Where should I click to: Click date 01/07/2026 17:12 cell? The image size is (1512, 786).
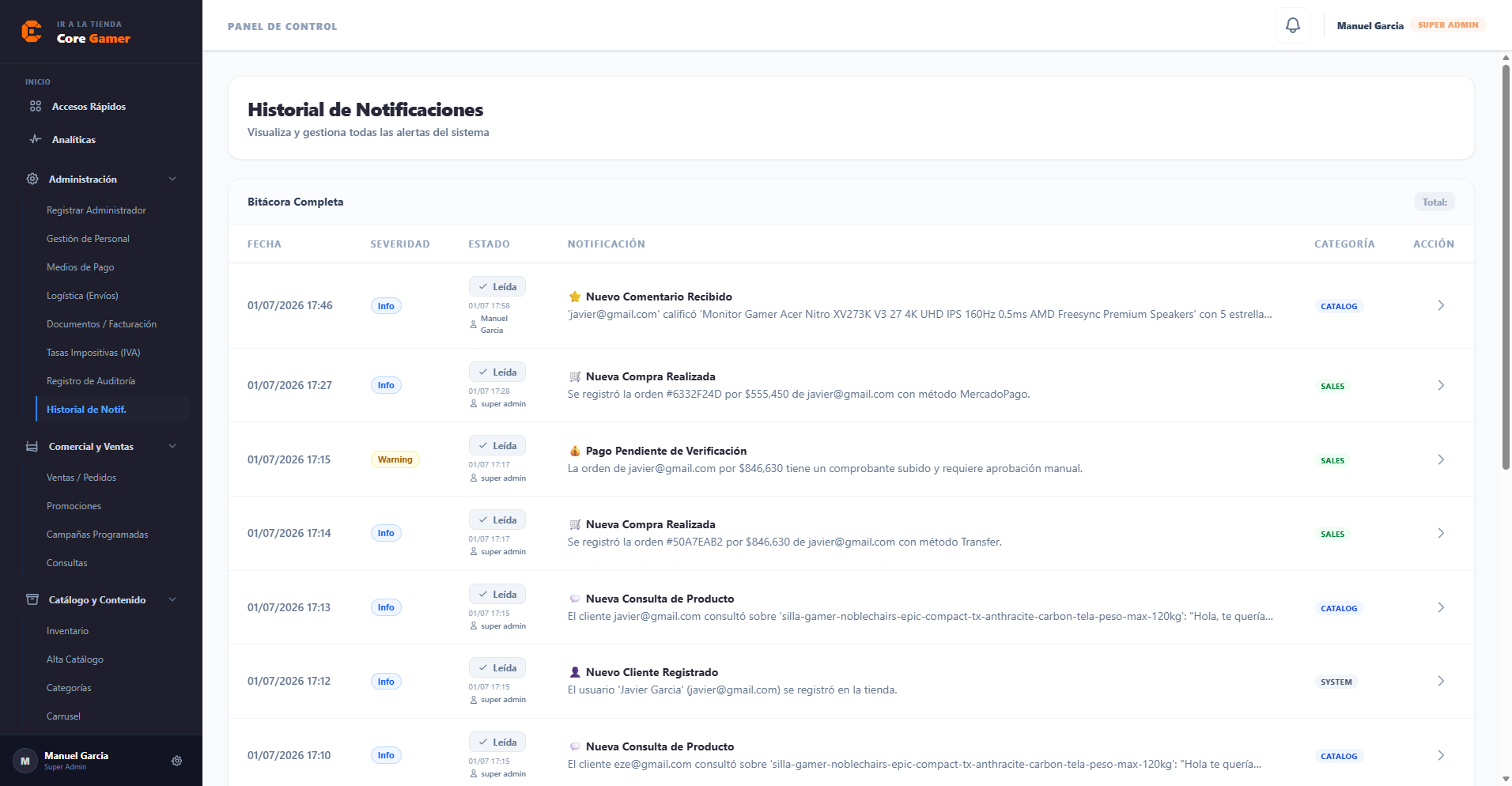tap(289, 681)
